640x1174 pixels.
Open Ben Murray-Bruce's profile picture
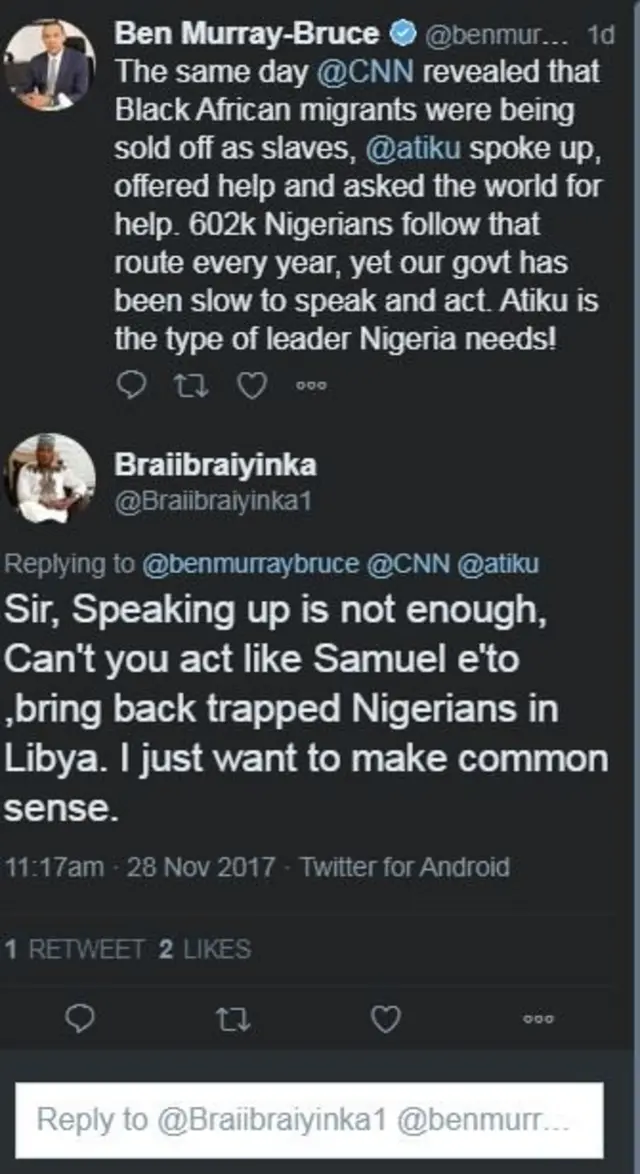click(50, 62)
